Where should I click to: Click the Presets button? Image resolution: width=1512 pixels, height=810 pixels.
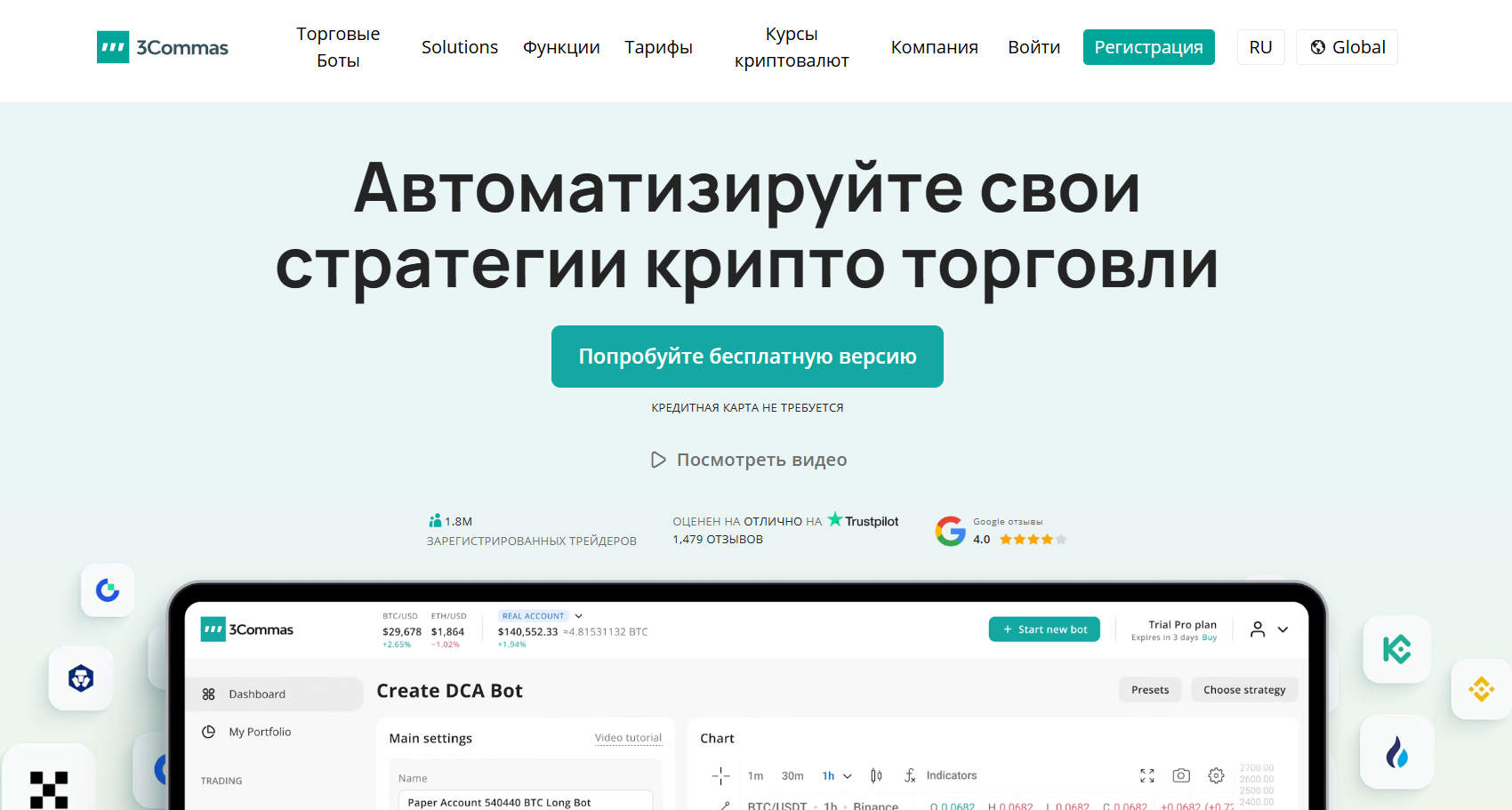tap(1150, 690)
